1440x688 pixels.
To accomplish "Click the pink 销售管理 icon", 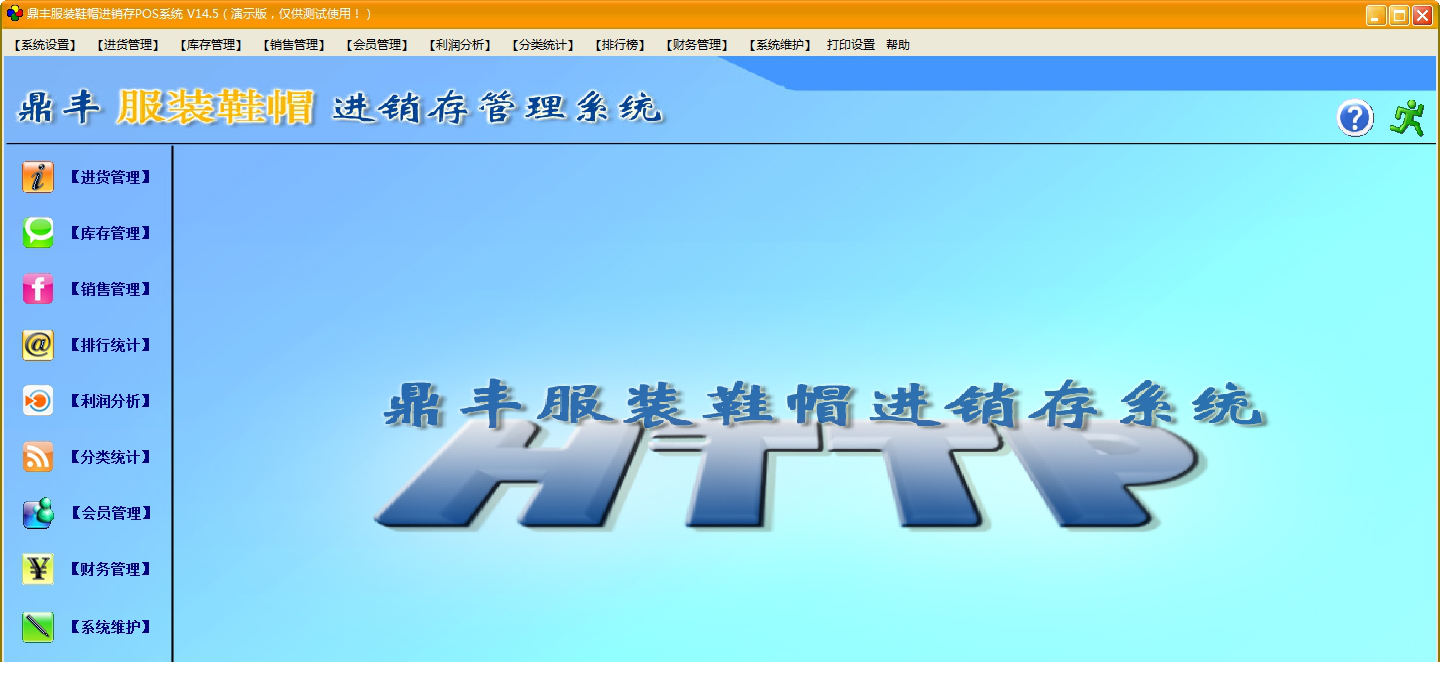I will [38, 289].
